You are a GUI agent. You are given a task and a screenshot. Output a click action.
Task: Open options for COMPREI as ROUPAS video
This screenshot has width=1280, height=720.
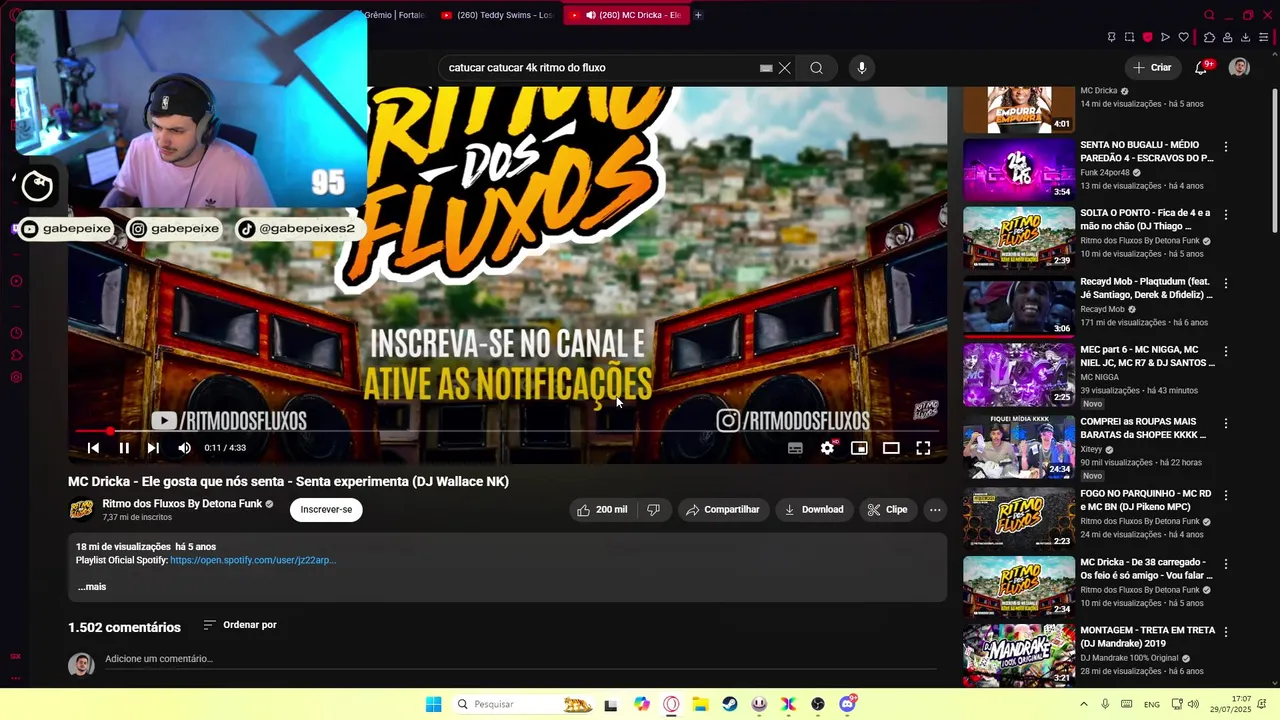pyautogui.click(x=1226, y=423)
